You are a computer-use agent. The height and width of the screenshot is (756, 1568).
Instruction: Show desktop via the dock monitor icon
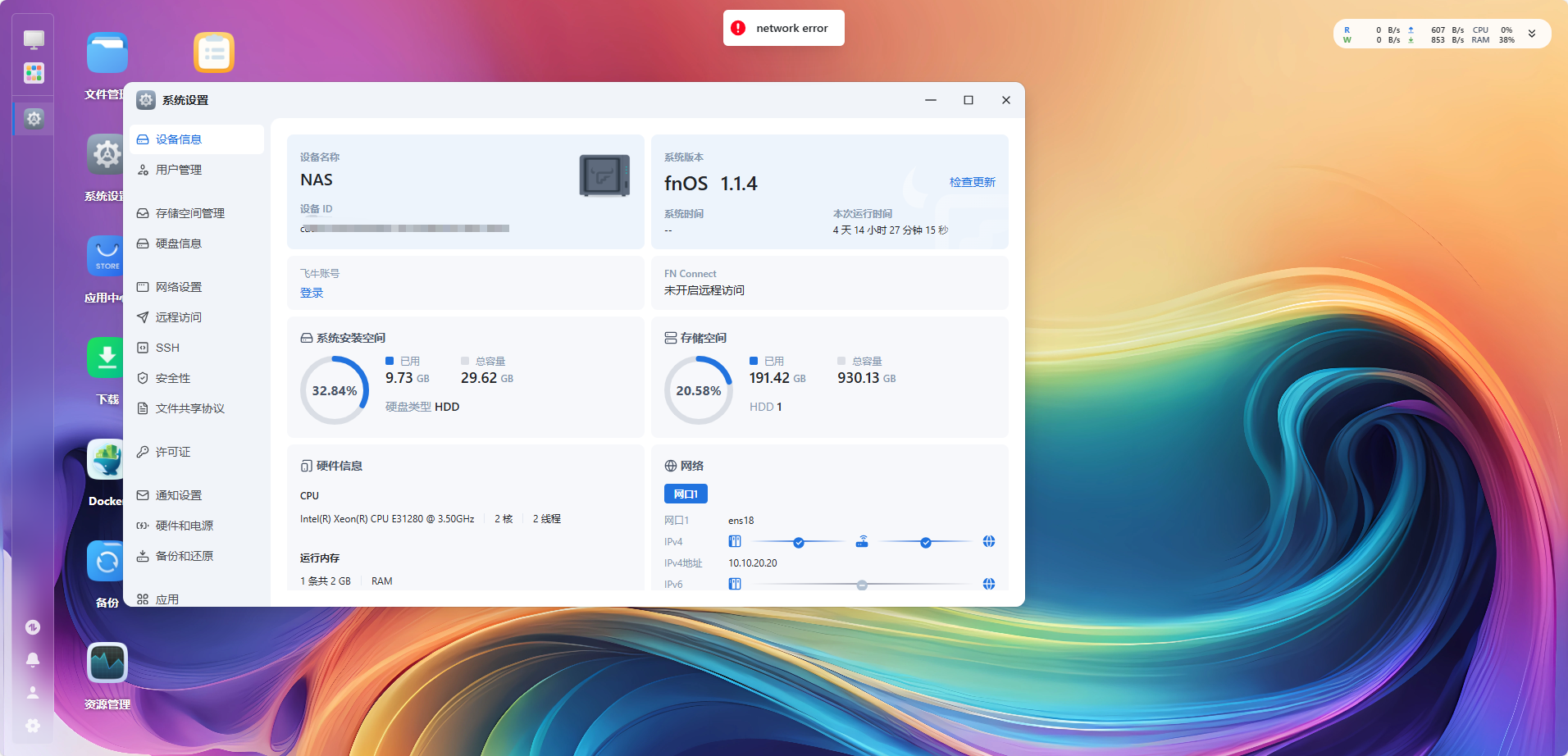34,39
